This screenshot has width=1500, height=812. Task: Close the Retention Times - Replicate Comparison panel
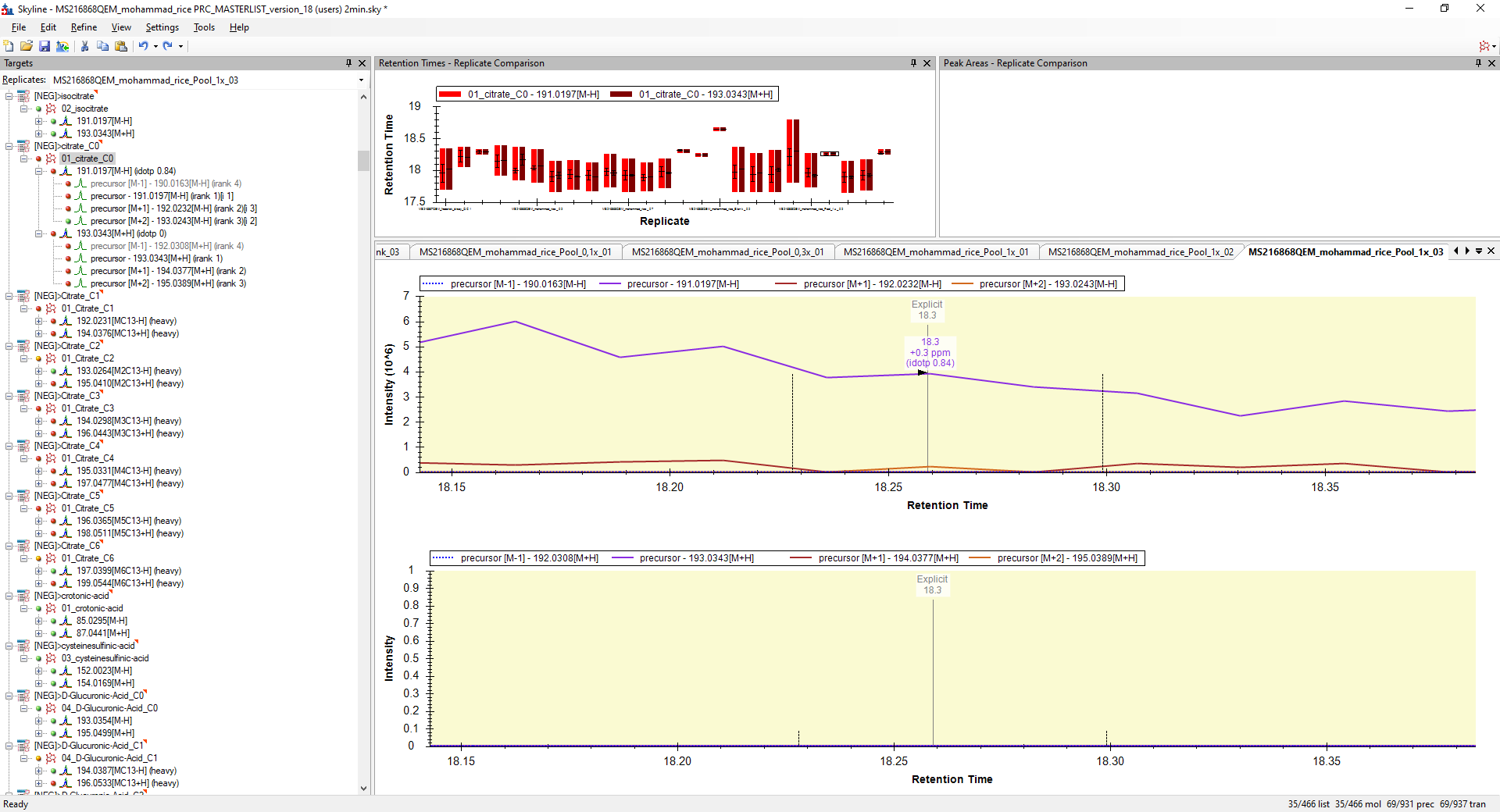[927, 63]
